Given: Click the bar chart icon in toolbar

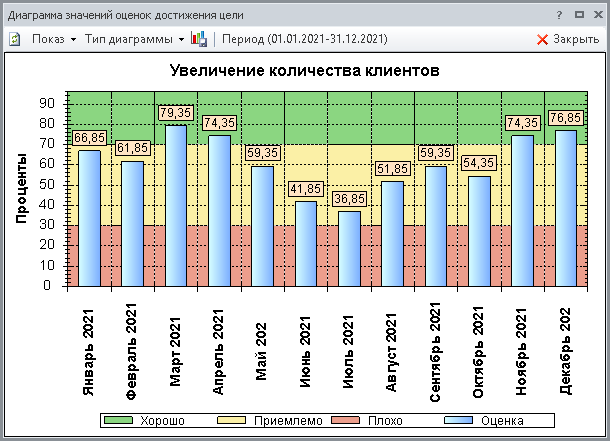Looking at the screenshot, I should [x=199, y=39].
